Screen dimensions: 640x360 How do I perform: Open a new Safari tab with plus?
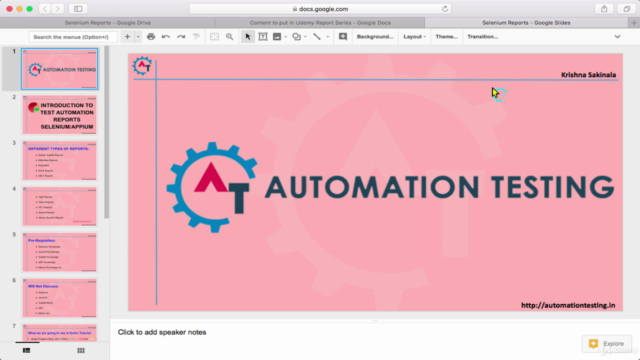tap(634, 23)
